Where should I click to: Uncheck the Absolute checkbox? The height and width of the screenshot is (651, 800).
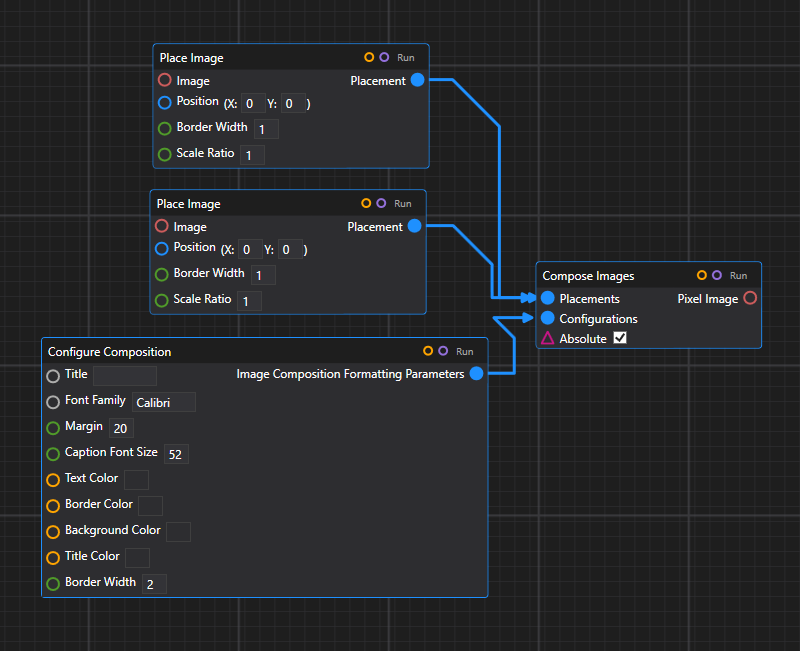[620, 338]
